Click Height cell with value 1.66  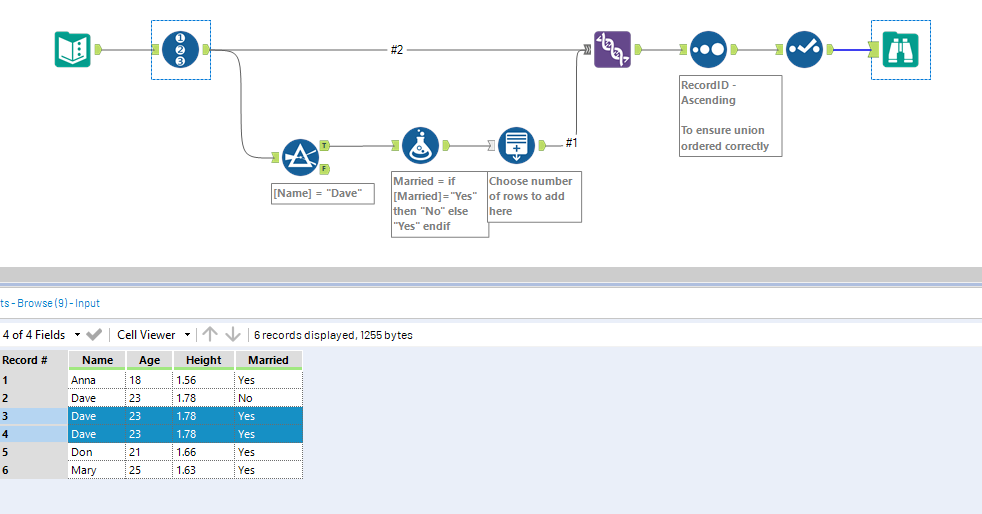204,452
